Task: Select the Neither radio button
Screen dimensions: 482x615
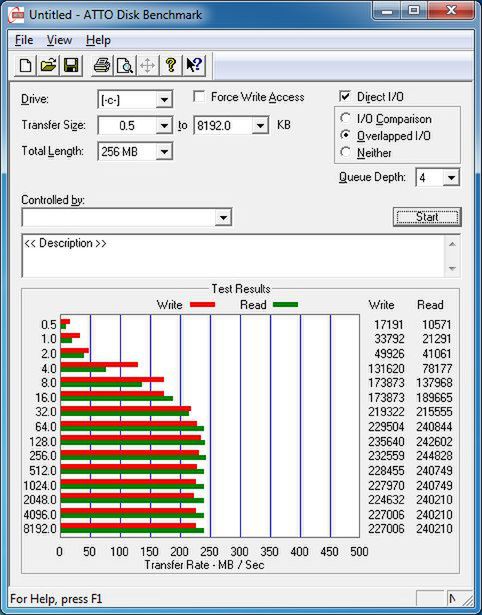Action: click(x=346, y=152)
